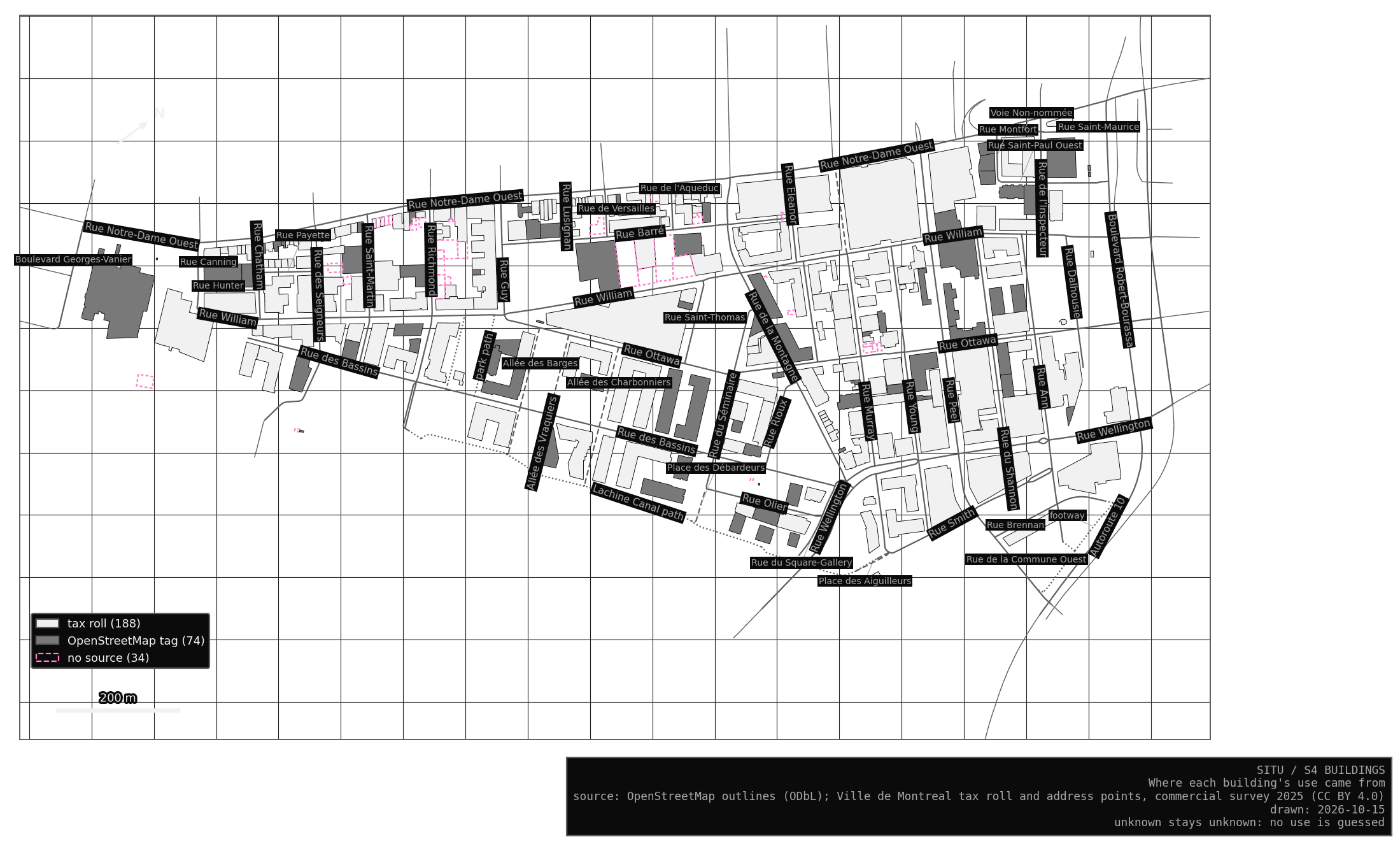Click the 'Rue du Square-Gallery' label
Image resolution: width=1400 pixels, height=844 pixels.
(802, 563)
